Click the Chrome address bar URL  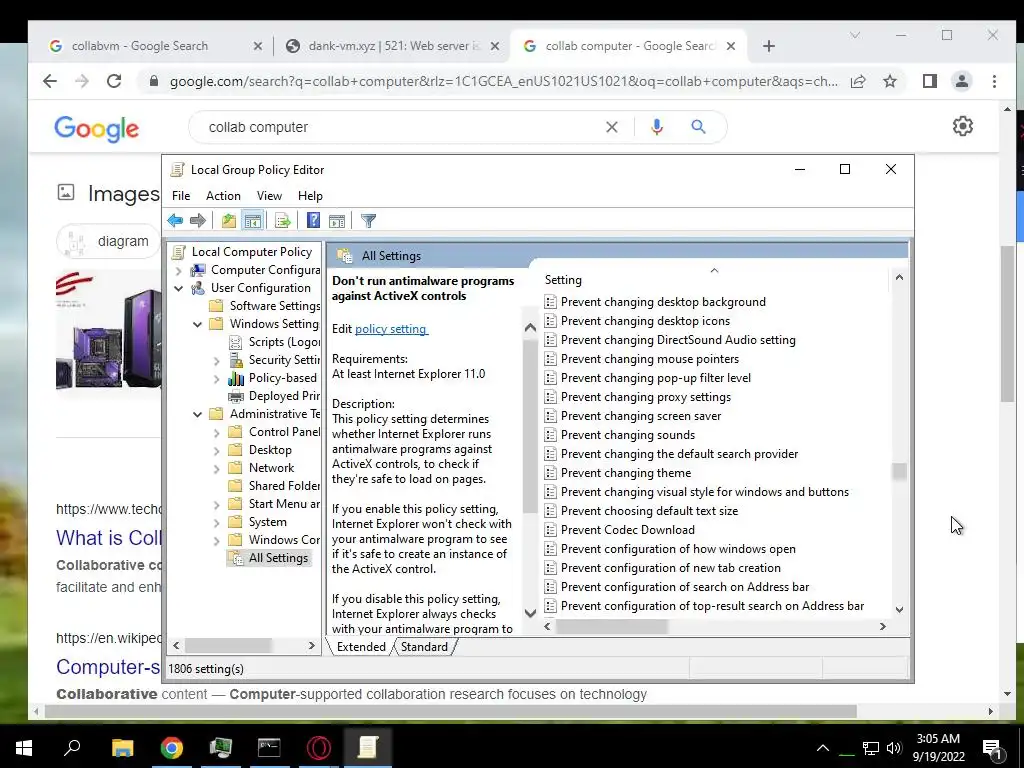(x=503, y=82)
